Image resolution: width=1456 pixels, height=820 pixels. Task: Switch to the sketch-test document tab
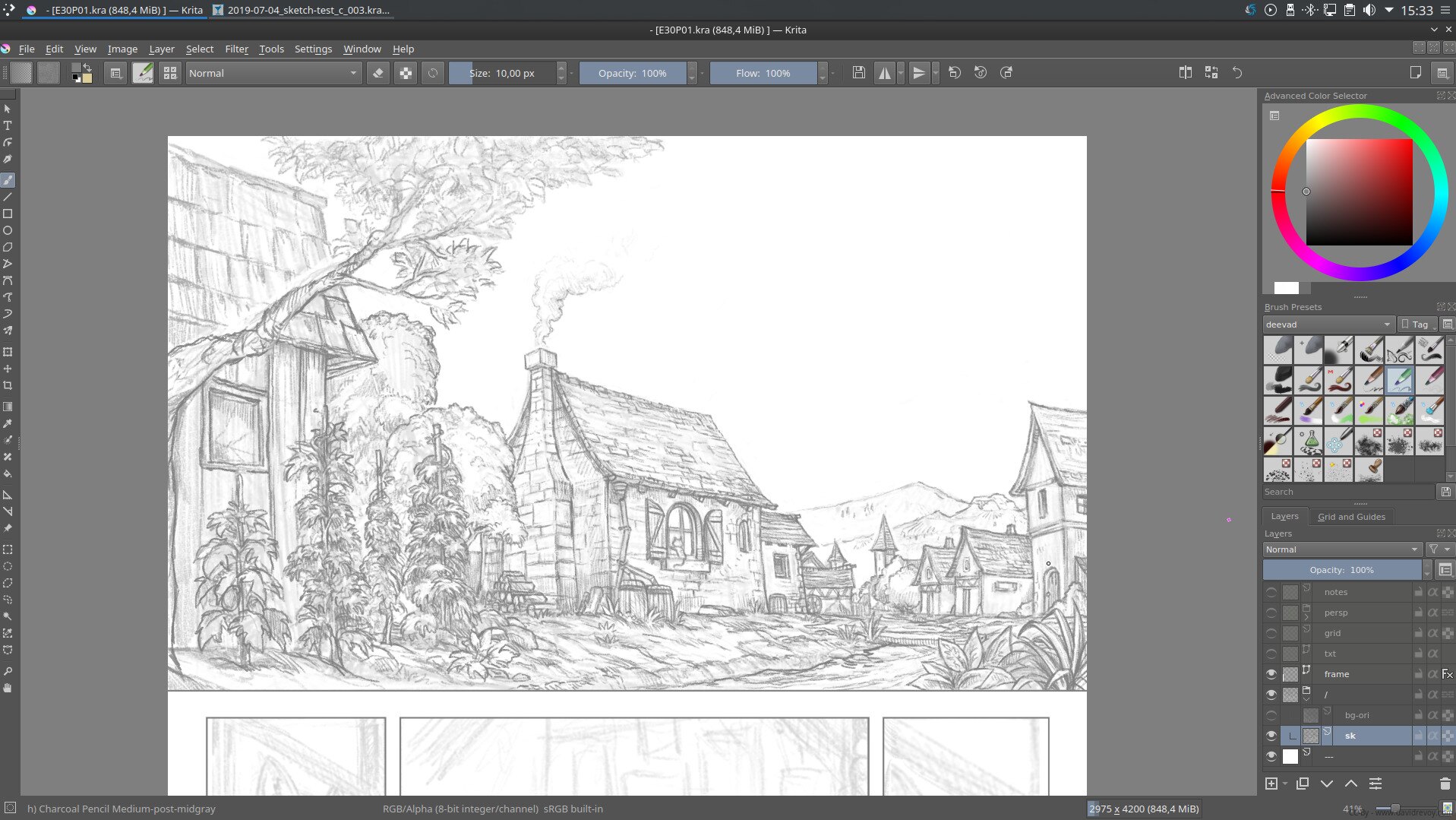[x=304, y=10]
